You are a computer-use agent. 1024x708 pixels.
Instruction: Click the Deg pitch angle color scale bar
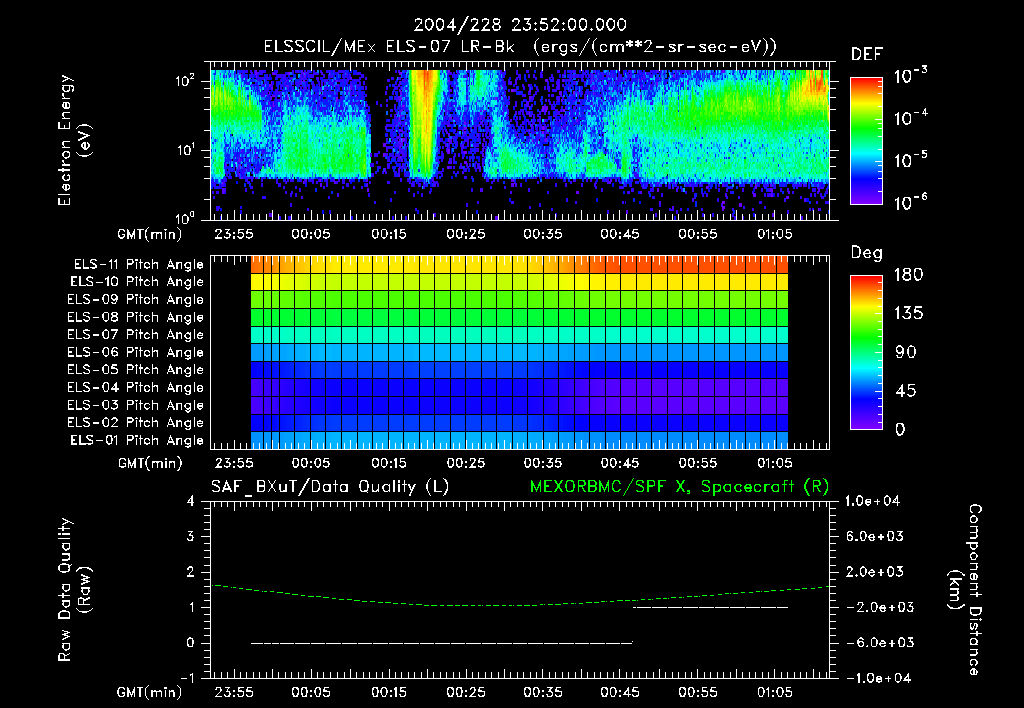[x=866, y=352]
